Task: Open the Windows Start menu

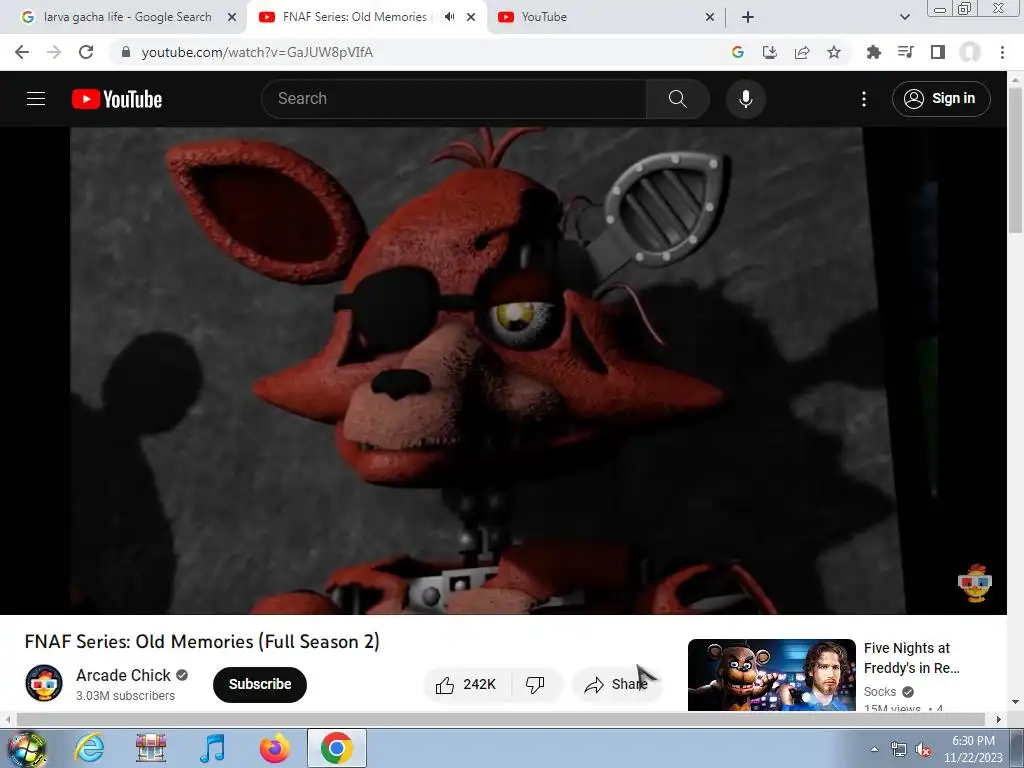Action: (26, 748)
